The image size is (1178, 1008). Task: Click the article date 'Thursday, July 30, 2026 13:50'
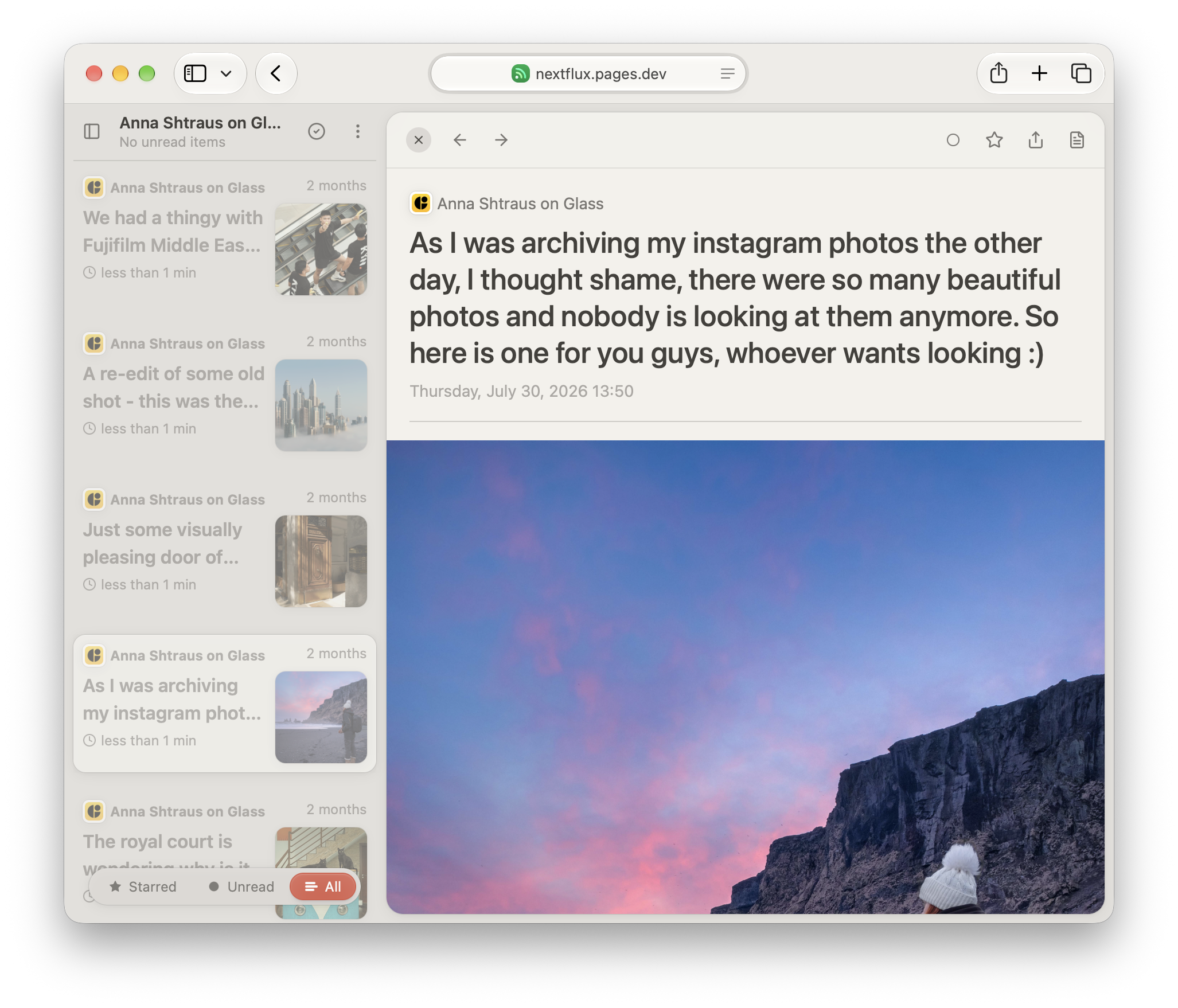(x=521, y=391)
